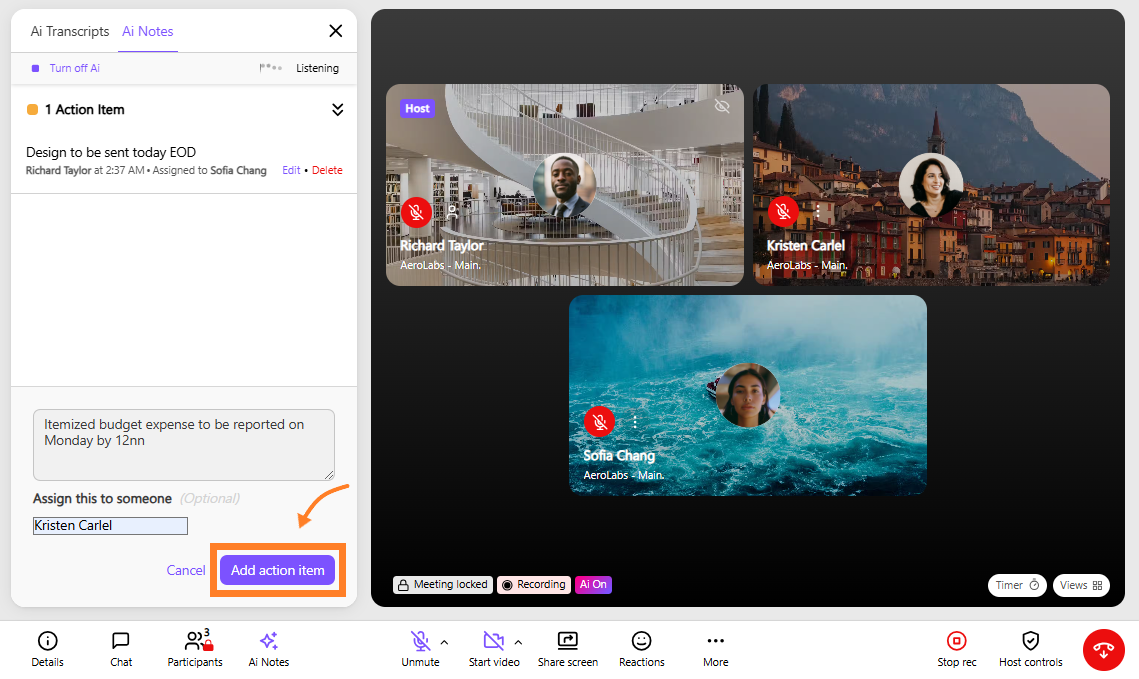Click the Ai On badge
This screenshot has height=679, width=1139.
pyautogui.click(x=593, y=585)
